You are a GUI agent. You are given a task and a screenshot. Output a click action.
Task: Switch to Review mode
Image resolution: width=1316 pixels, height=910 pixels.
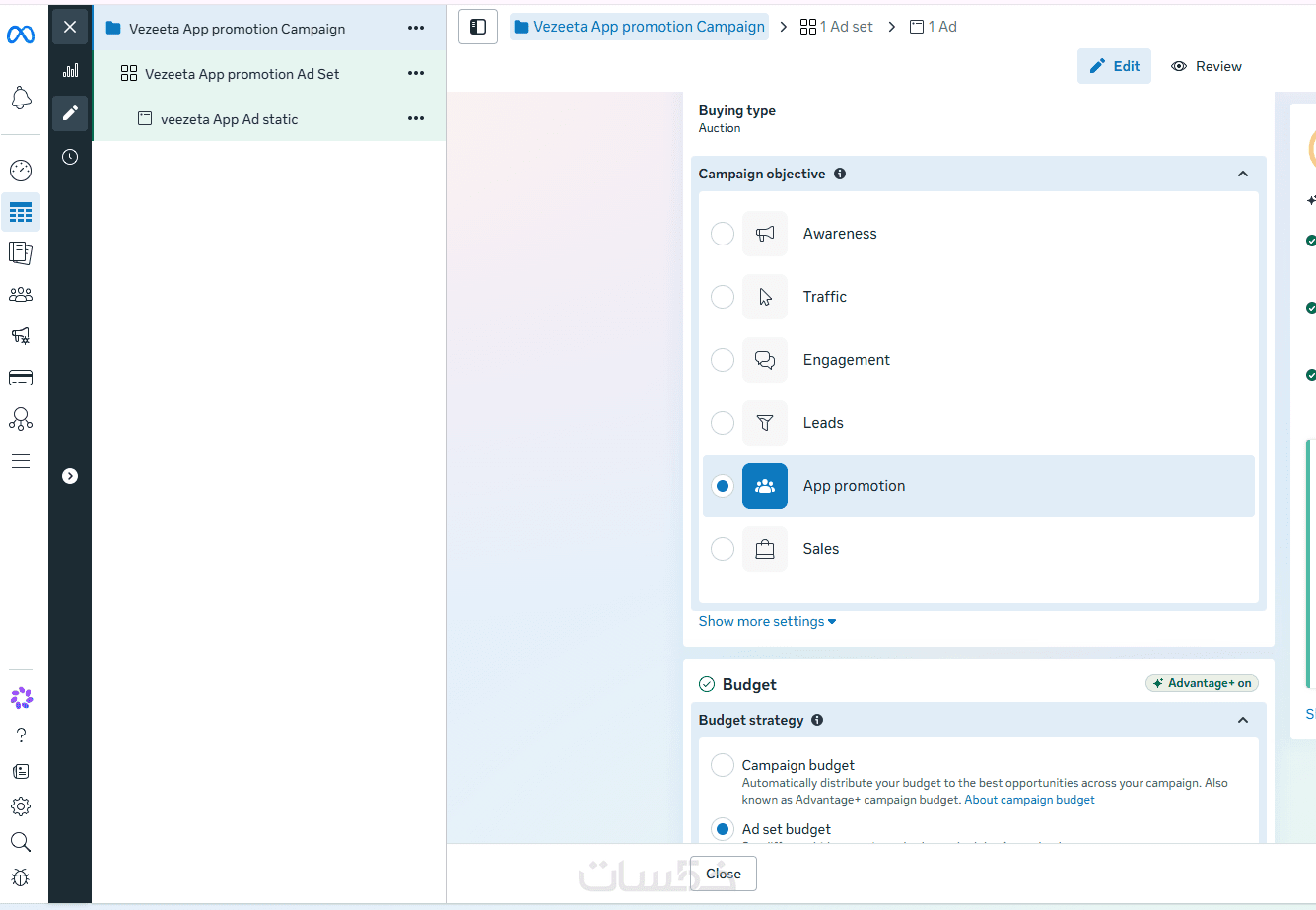pyautogui.click(x=1206, y=66)
